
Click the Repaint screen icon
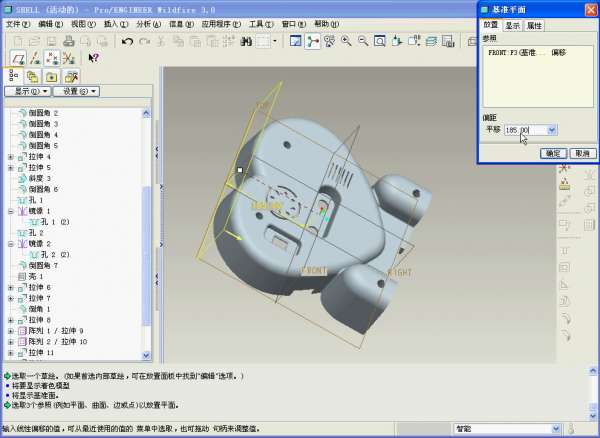pos(295,41)
